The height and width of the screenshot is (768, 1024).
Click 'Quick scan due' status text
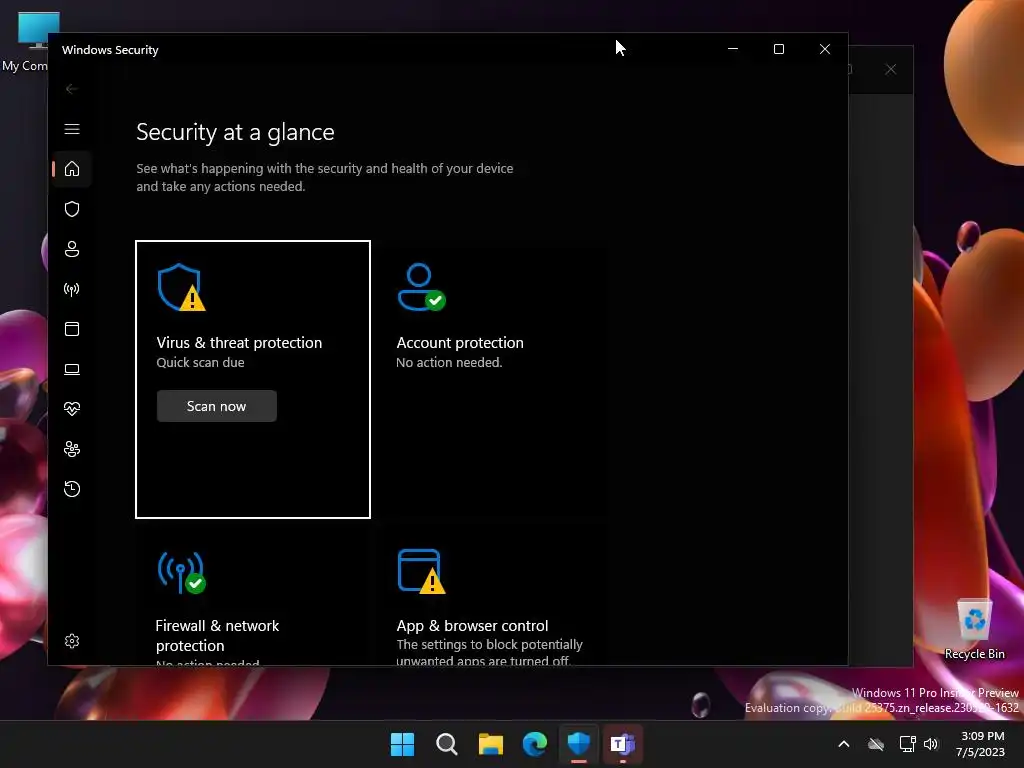[200, 362]
